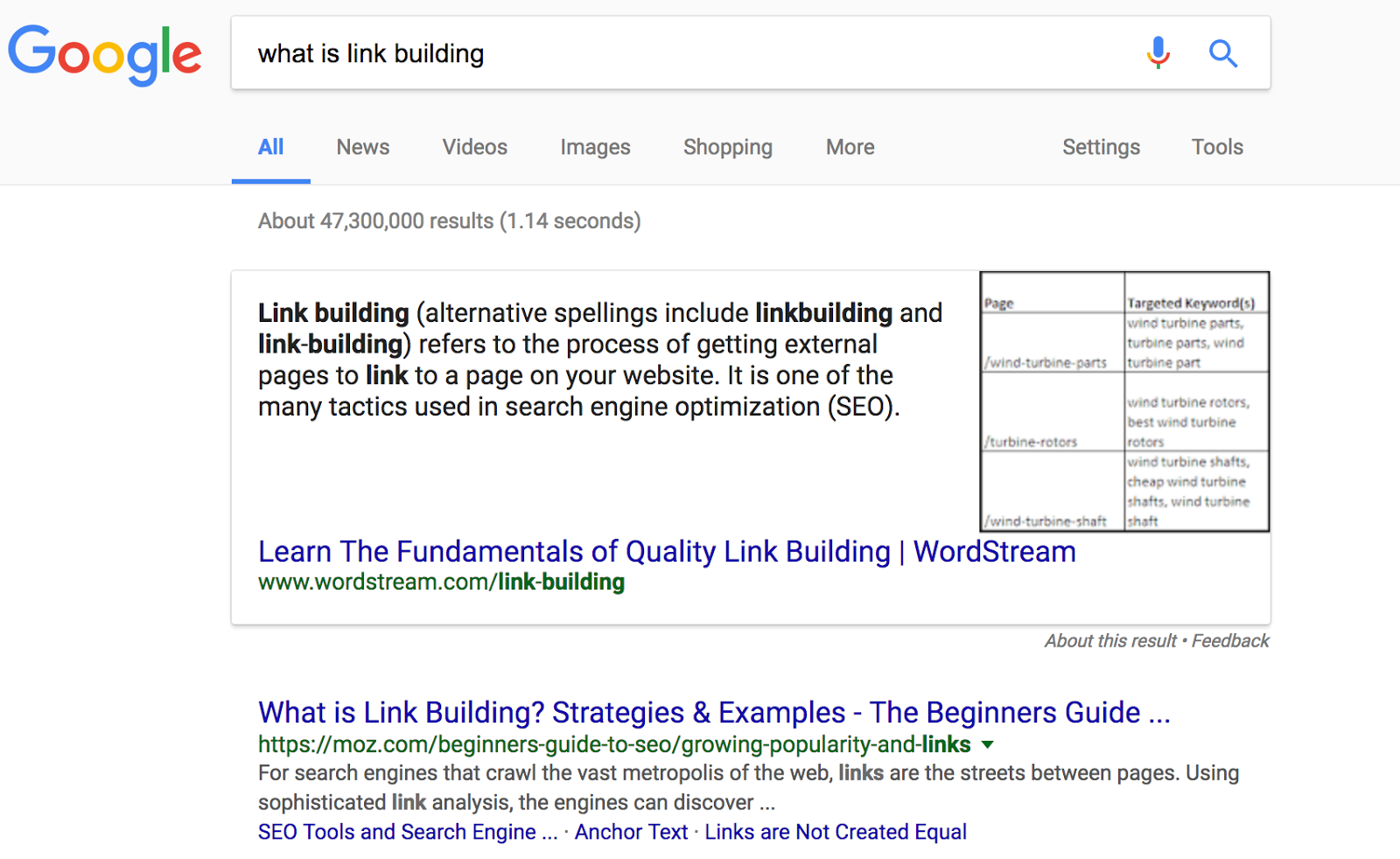Expand the dropdown arrow next to the moz.com URL
Viewport: 1400px width, 859px height.
click(989, 745)
